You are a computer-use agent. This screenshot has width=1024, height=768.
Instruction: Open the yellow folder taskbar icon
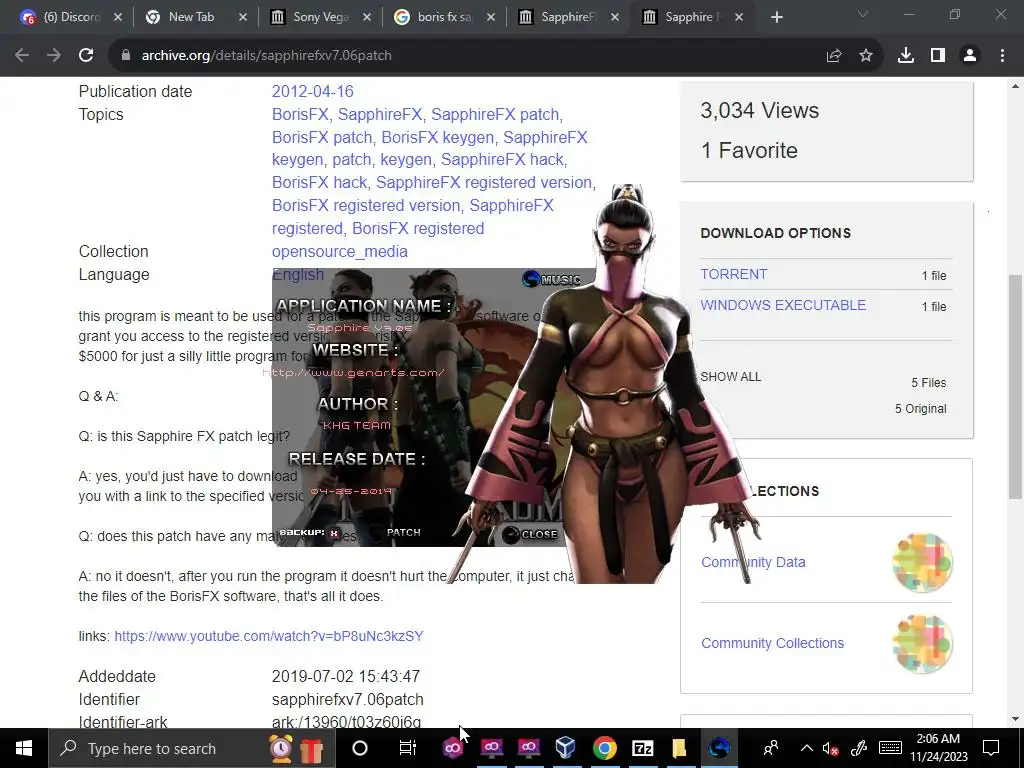679,748
